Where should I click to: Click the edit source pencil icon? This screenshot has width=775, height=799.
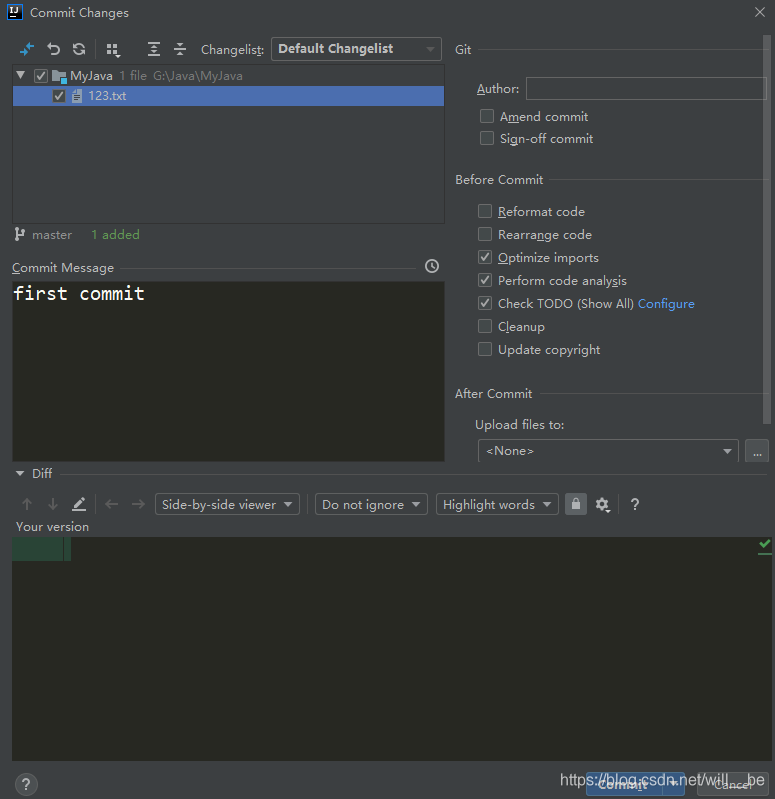coord(79,504)
